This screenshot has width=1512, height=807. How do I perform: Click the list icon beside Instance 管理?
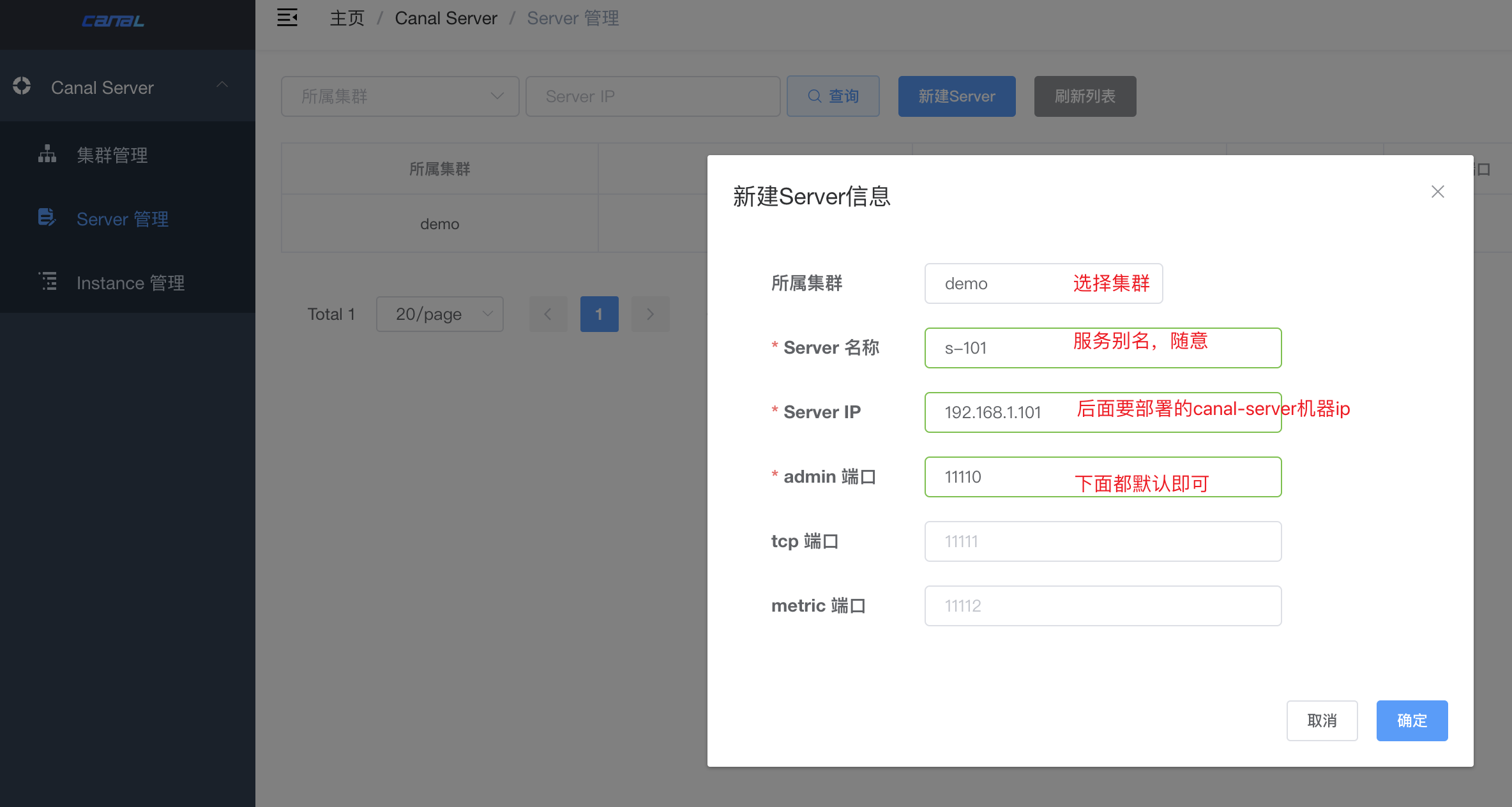(48, 282)
